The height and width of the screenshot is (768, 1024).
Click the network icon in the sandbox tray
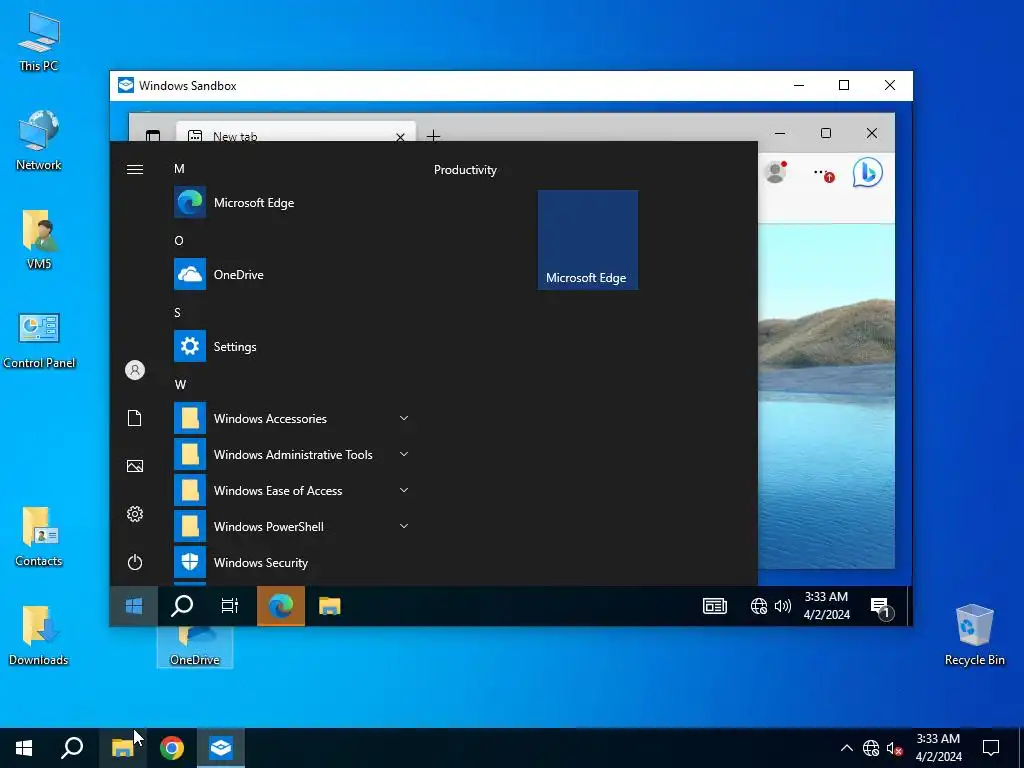tap(759, 606)
